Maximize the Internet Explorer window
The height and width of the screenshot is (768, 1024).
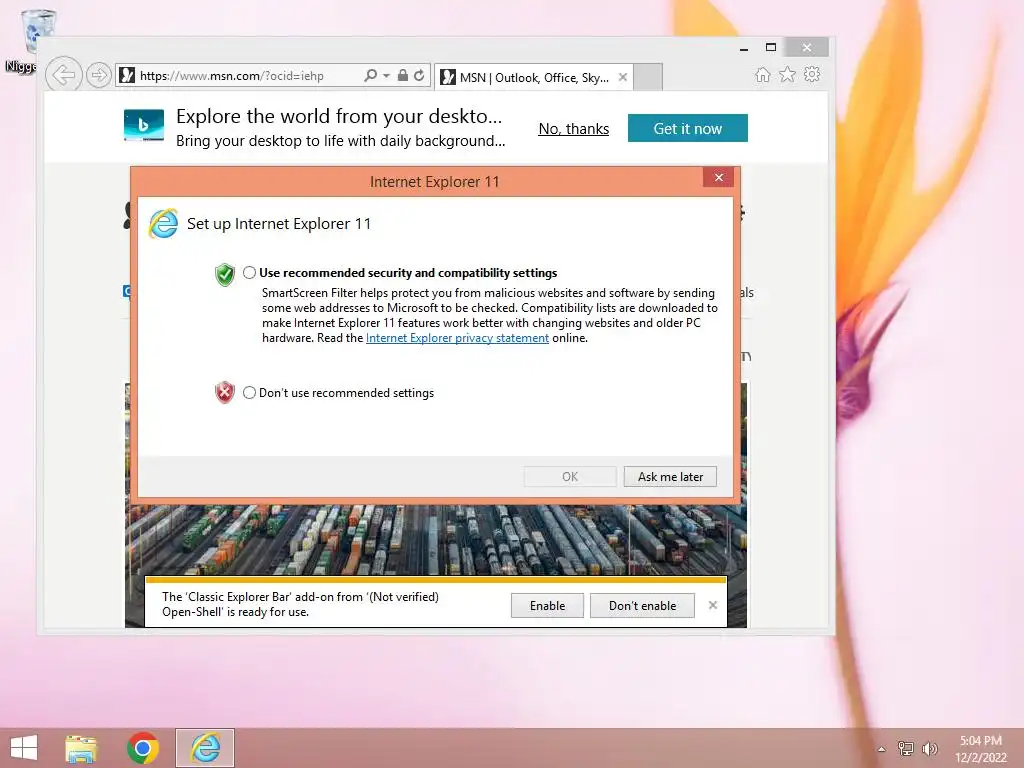[x=771, y=48]
